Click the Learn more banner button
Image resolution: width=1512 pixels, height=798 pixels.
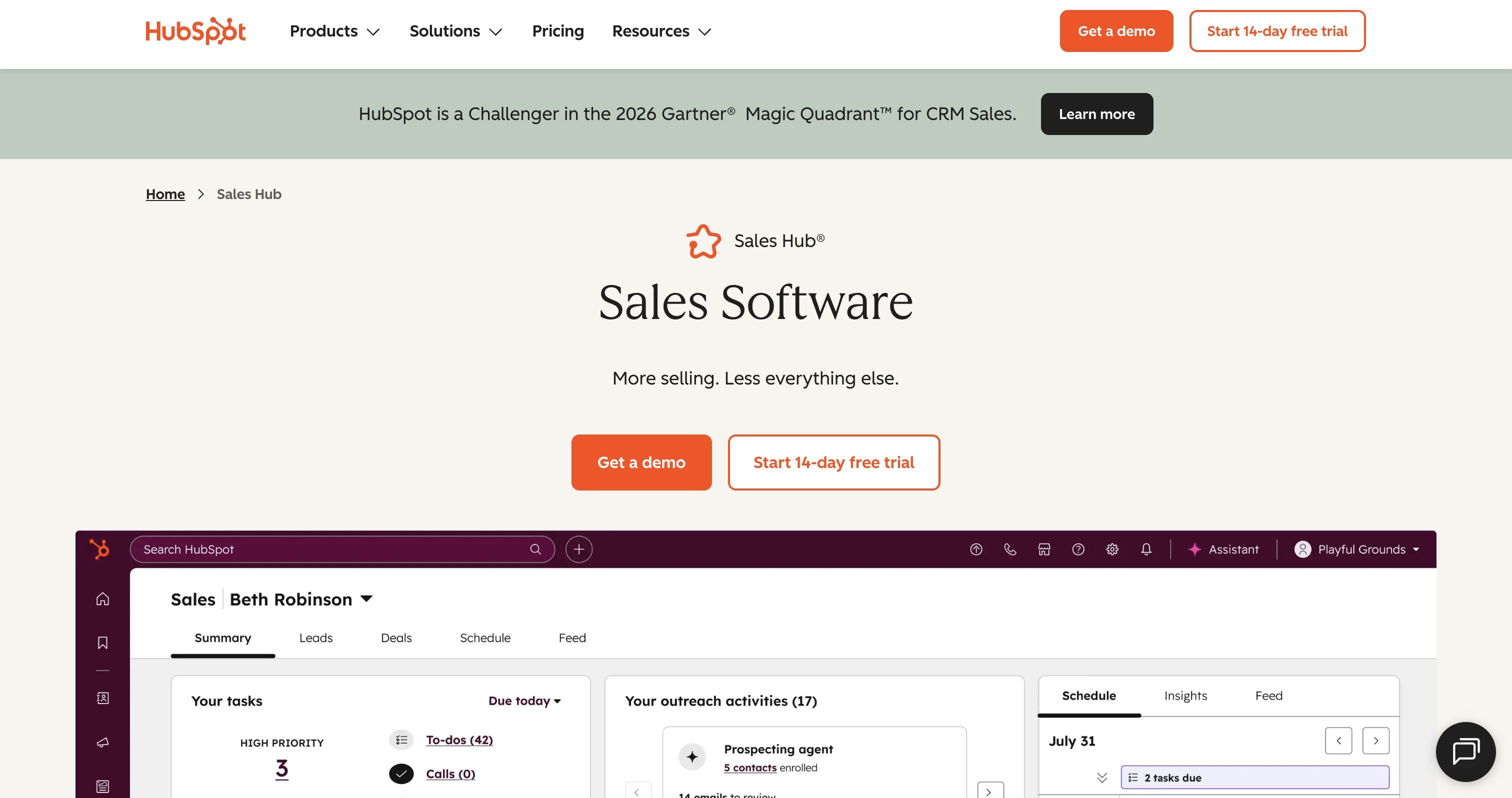[1096, 114]
